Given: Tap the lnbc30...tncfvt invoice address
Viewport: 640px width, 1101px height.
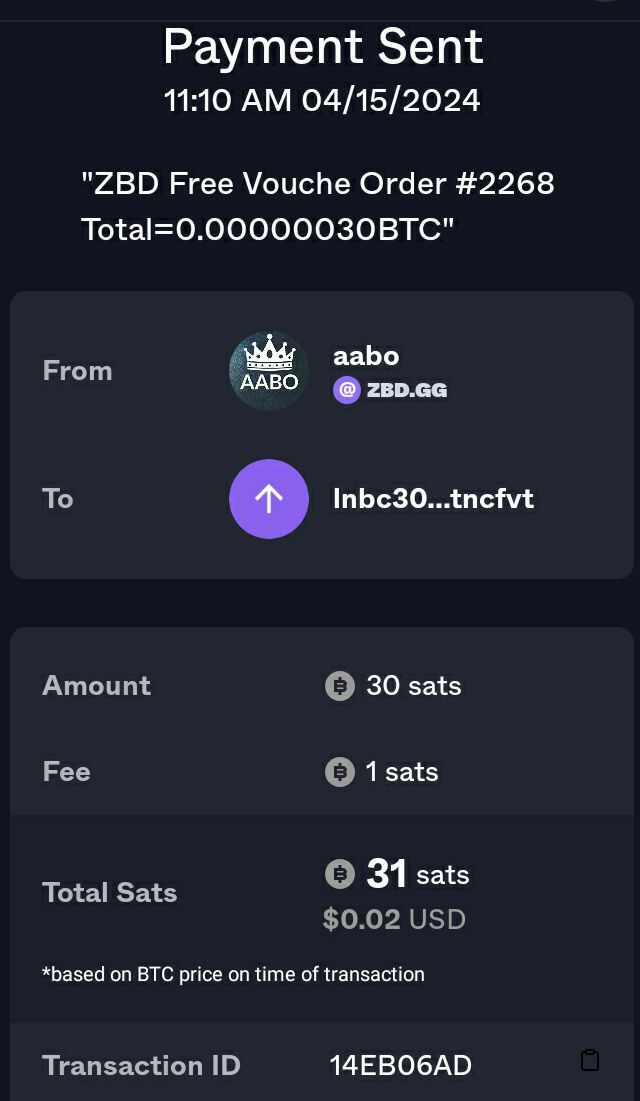Looking at the screenshot, I should tap(433, 499).
